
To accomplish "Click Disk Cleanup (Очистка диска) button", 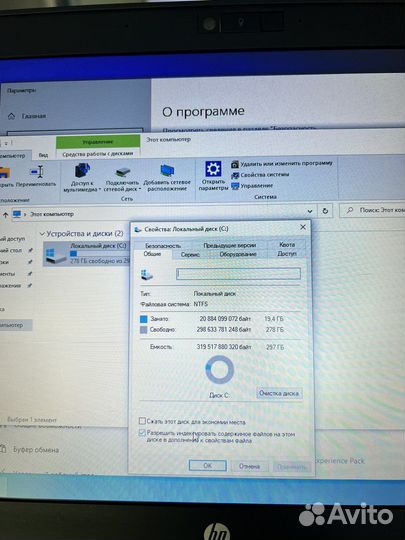I will point(279,393).
